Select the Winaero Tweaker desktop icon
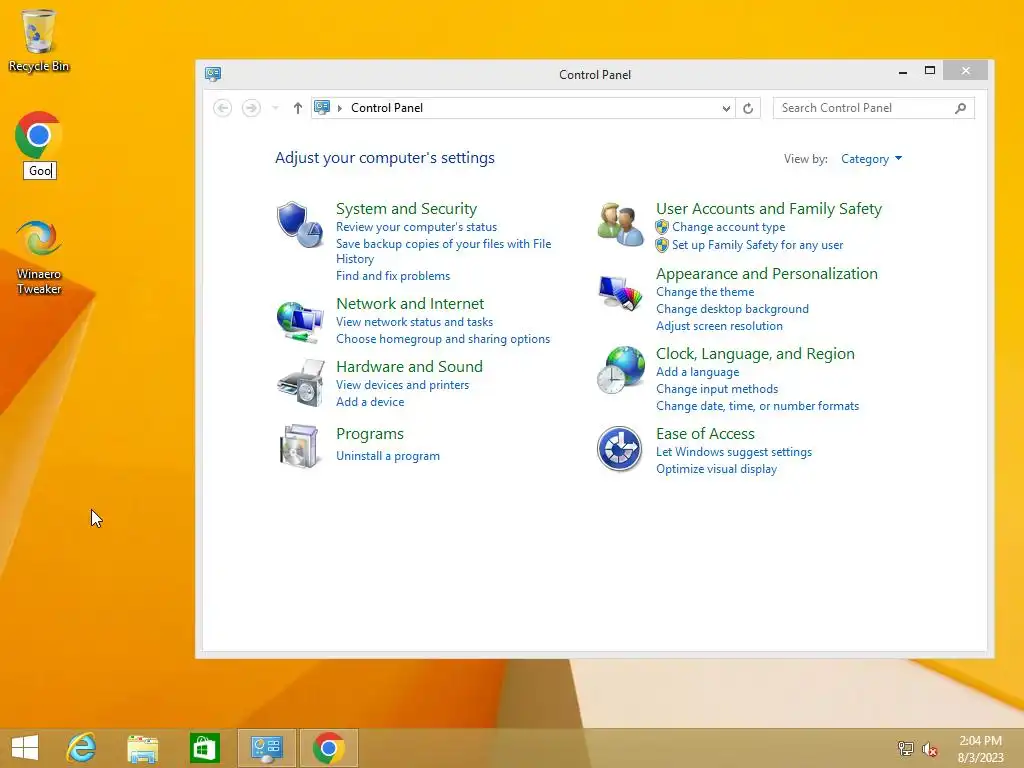 [39, 257]
